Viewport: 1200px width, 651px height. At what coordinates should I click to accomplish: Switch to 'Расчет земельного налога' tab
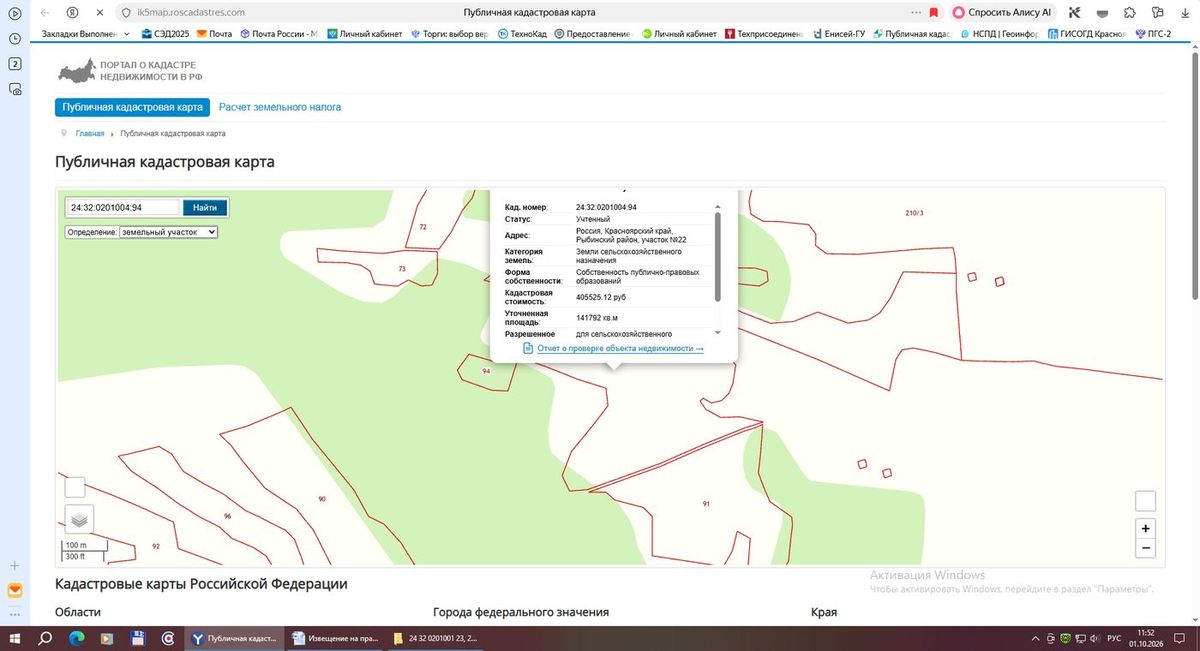pos(280,107)
